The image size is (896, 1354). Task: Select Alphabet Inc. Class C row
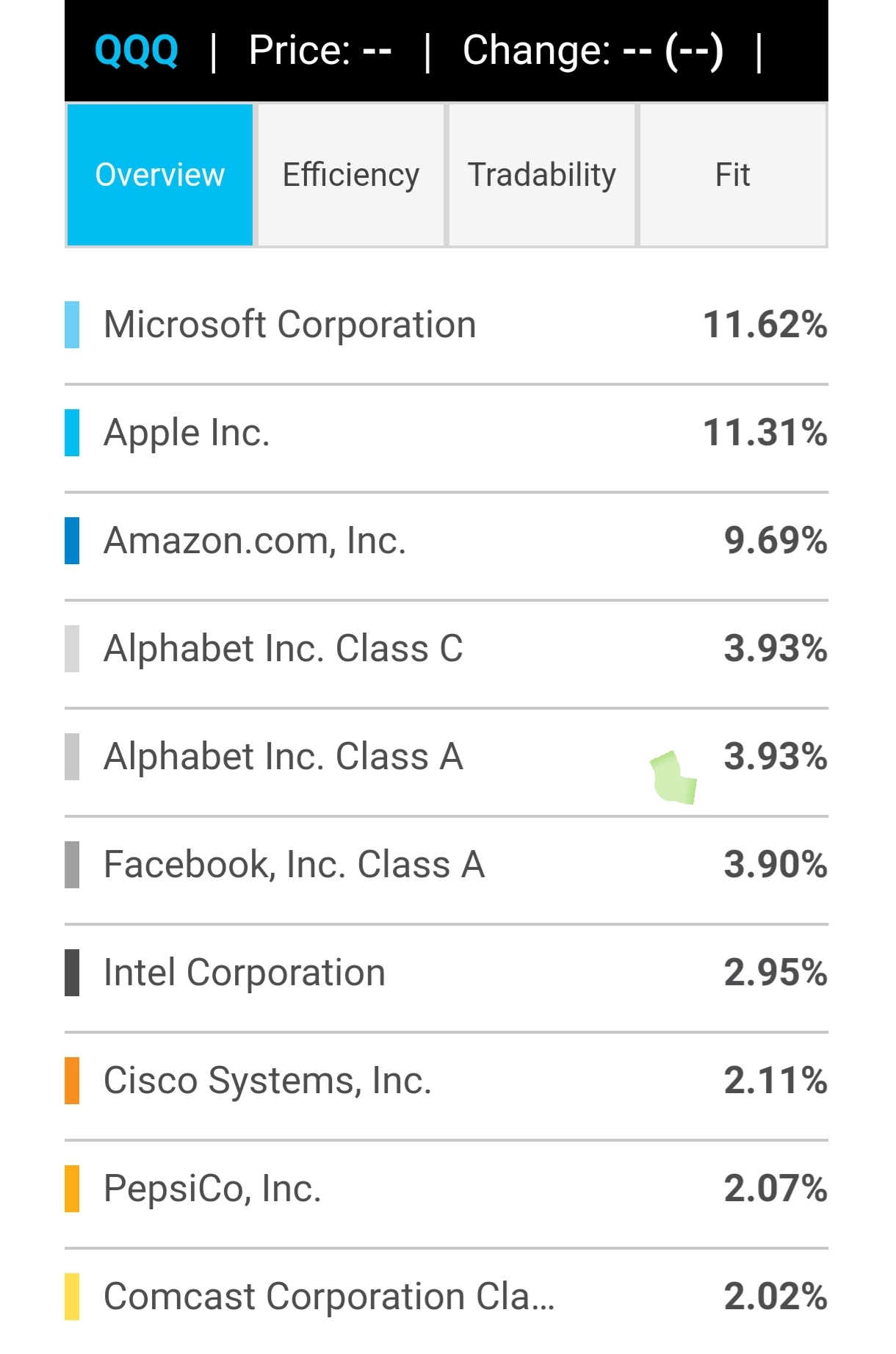(x=447, y=649)
